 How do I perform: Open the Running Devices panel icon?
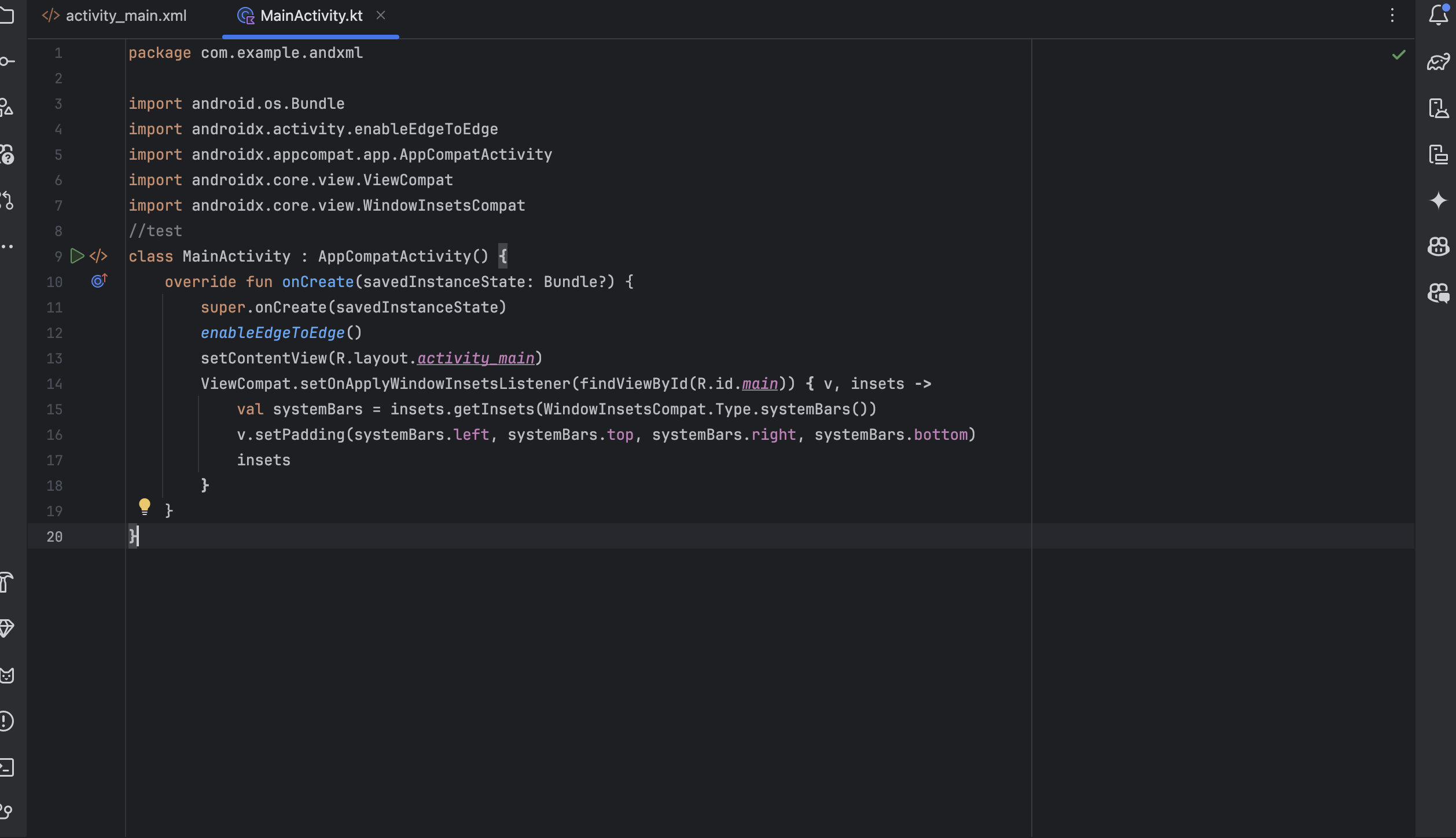click(x=1438, y=155)
